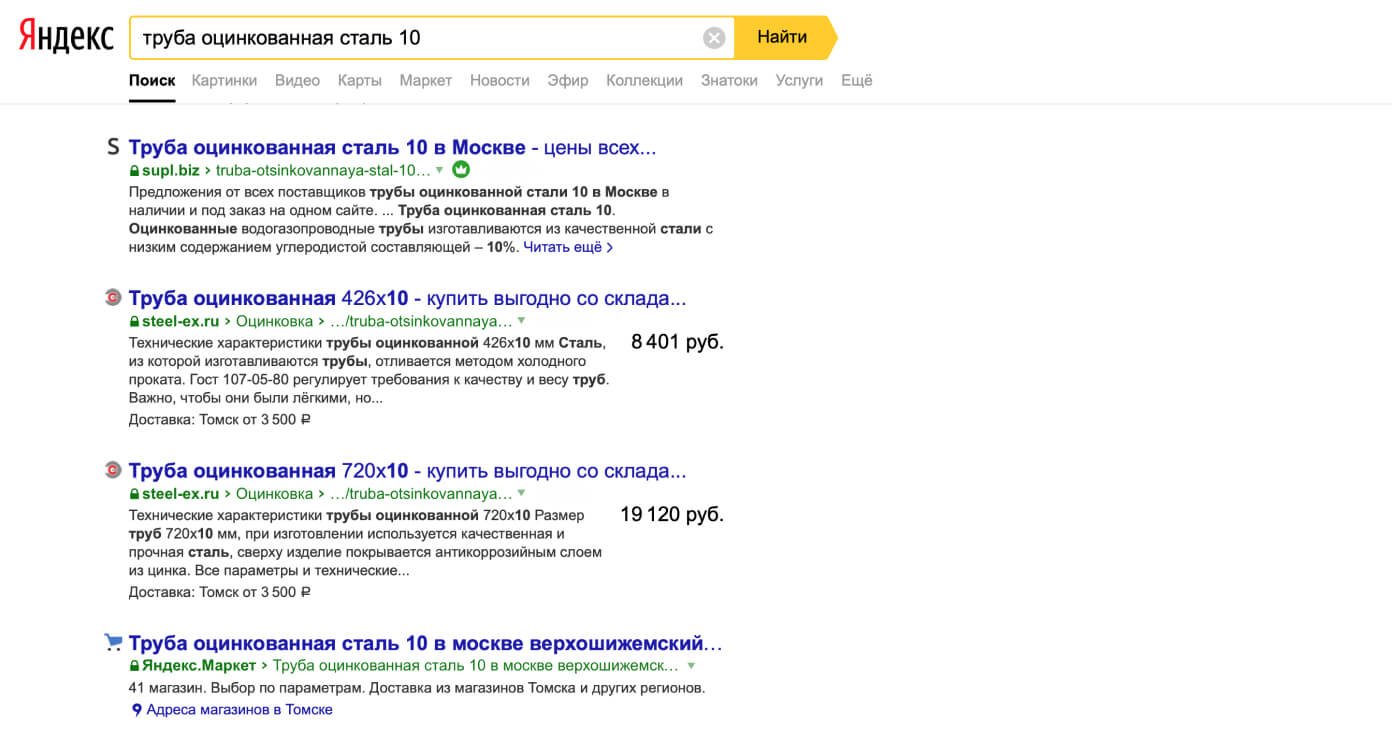Viewport: 1392px width, 740px height.
Task: Expand the dropdown arrow of the 426x10 result URL
Action: (x=521, y=321)
